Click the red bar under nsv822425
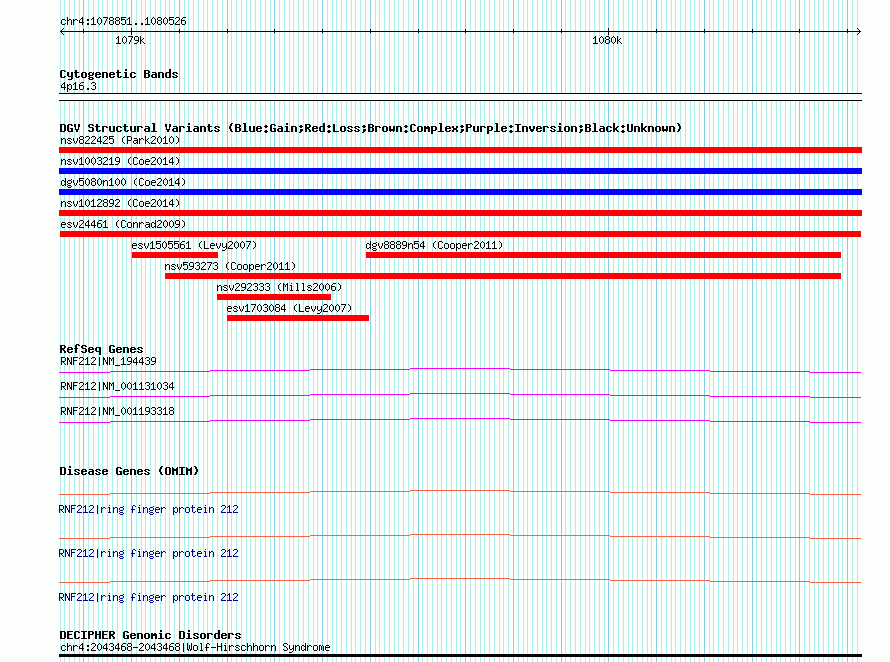Image resolution: width=890 pixels, height=662 pixels. (460, 150)
